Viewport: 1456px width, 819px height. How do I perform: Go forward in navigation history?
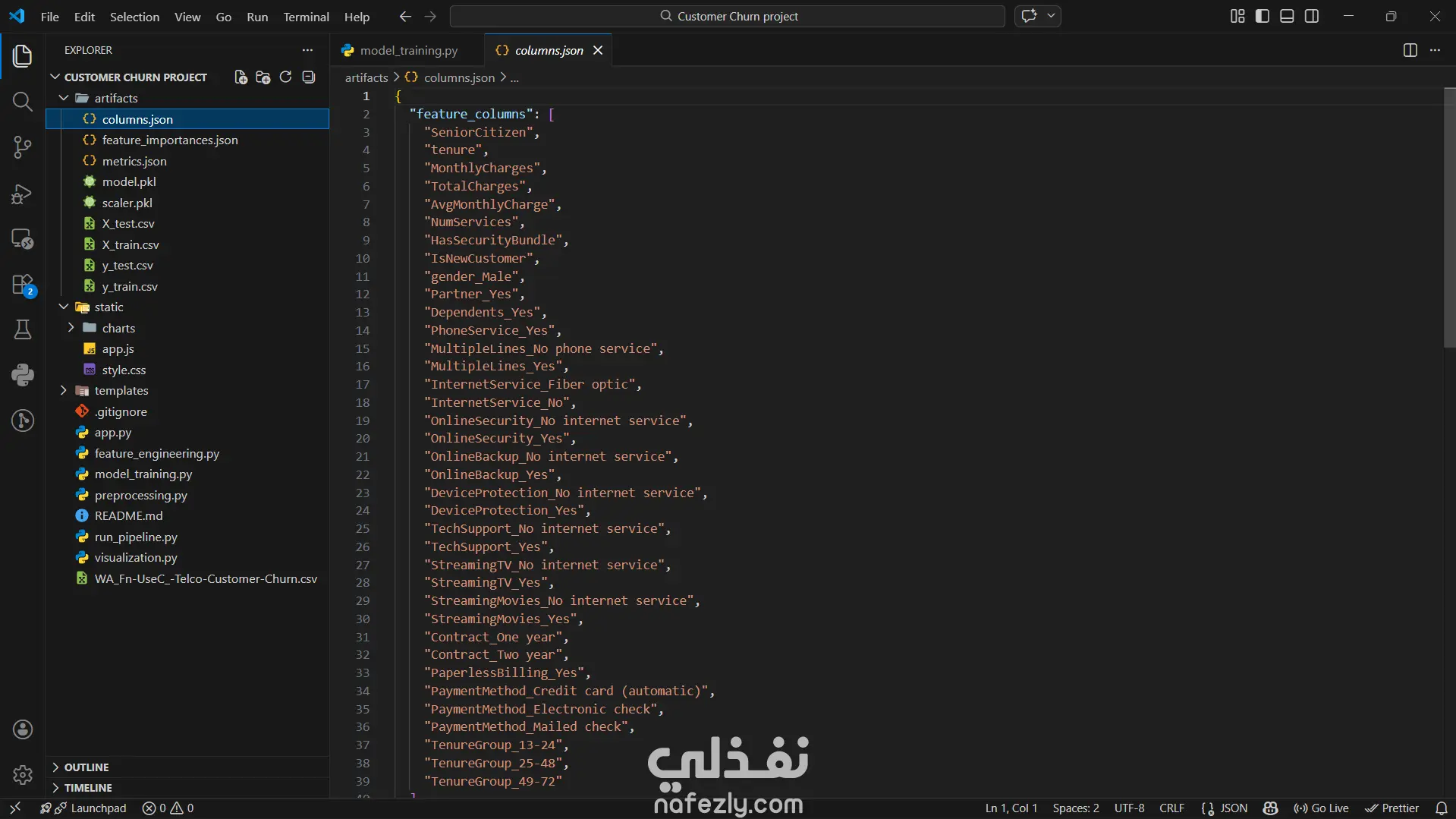(x=430, y=17)
